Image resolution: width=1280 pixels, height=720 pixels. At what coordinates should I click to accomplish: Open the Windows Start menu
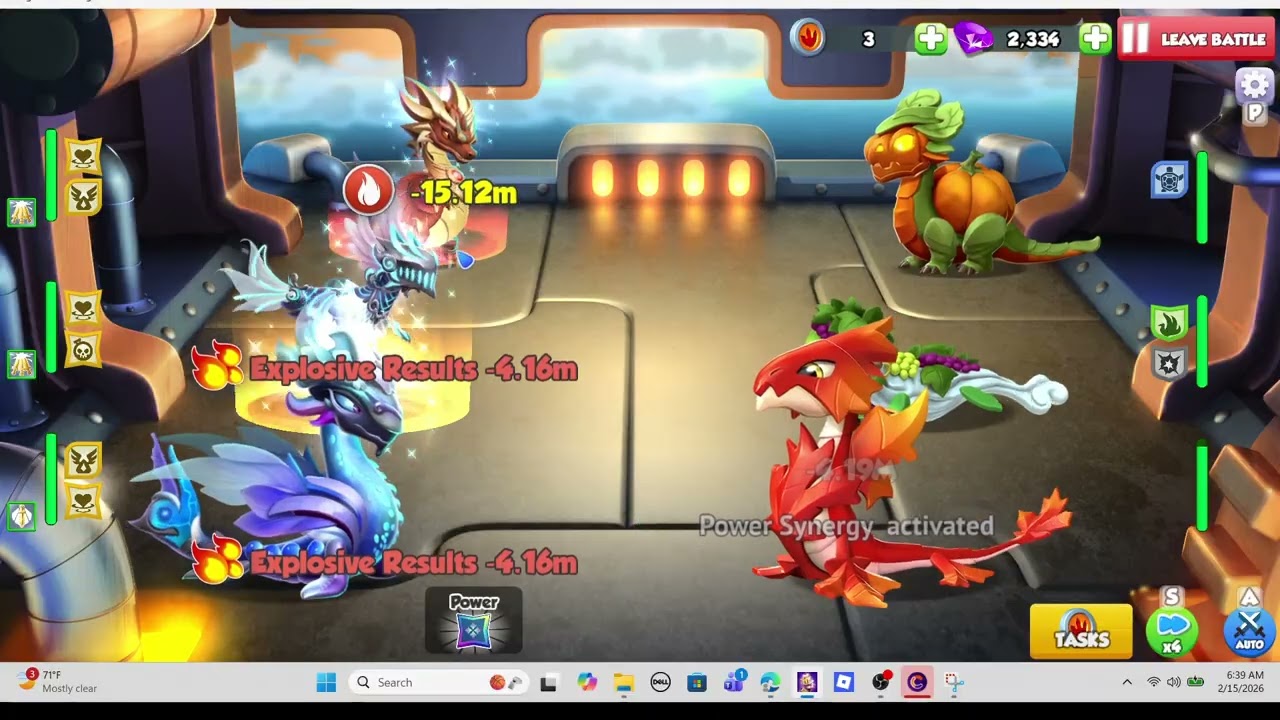pyautogui.click(x=326, y=683)
